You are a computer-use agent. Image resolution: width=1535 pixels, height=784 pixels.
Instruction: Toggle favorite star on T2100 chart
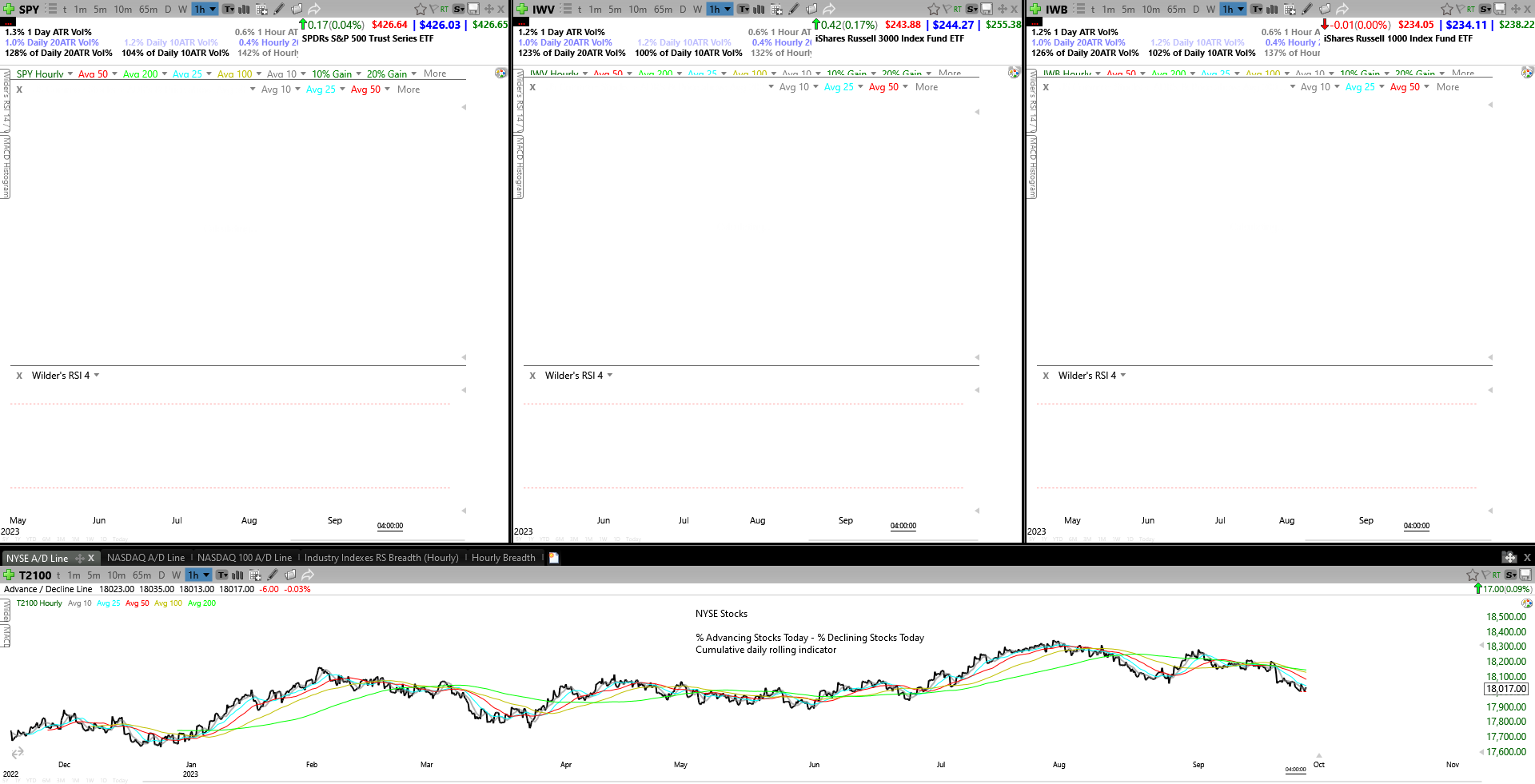pos(1473,575)
